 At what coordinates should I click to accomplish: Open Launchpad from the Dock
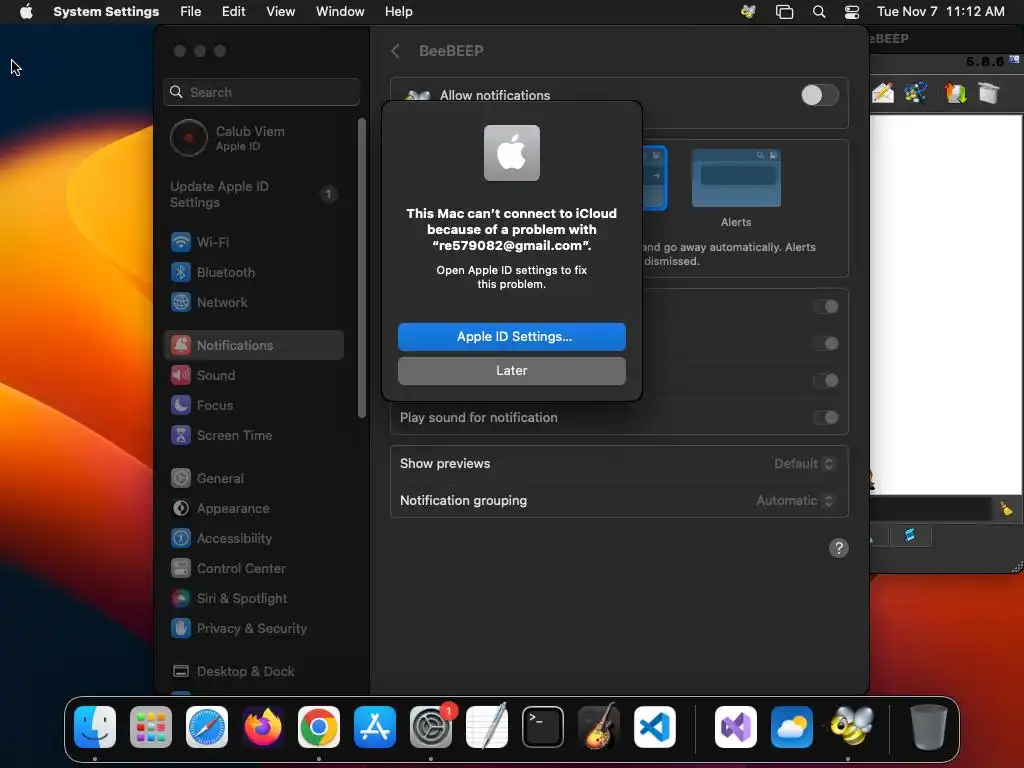[151, 727]
